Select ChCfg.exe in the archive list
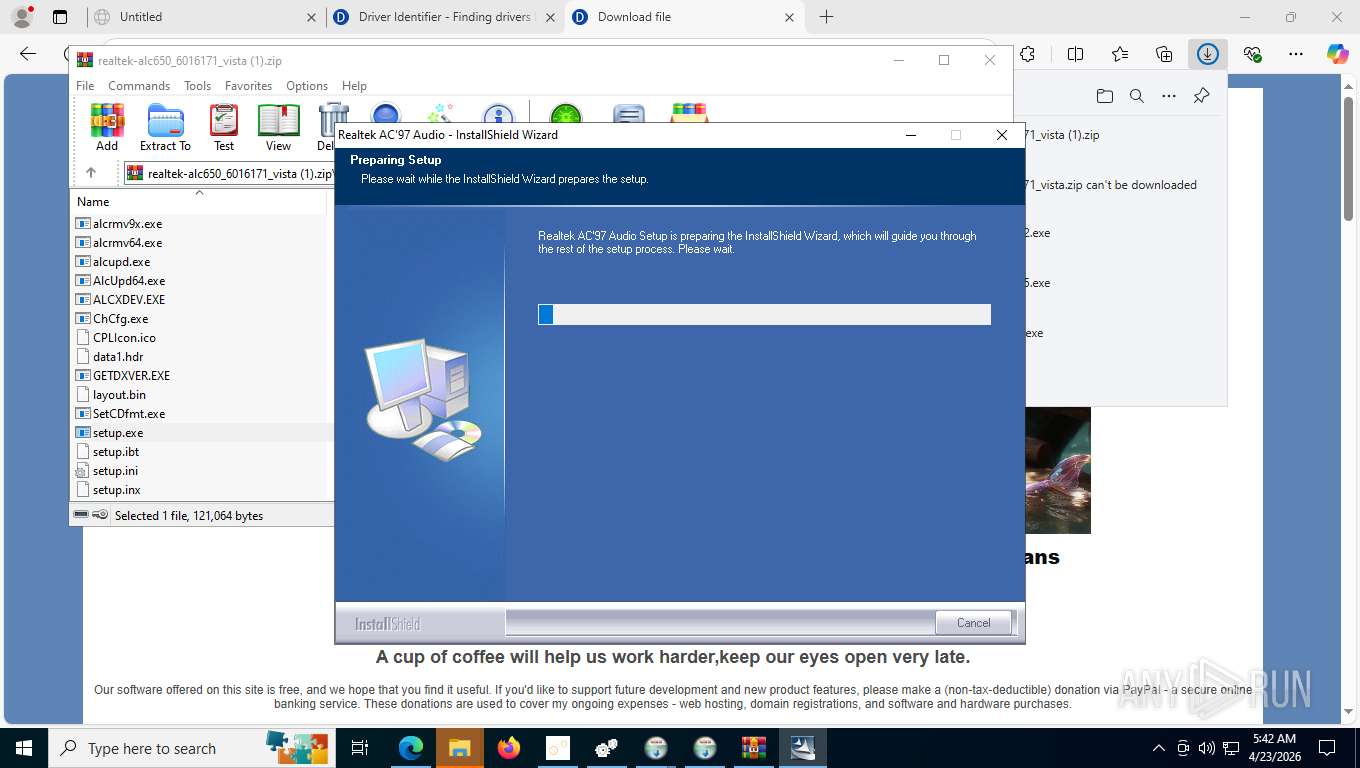1360x768 pixels. pos(120,319)
